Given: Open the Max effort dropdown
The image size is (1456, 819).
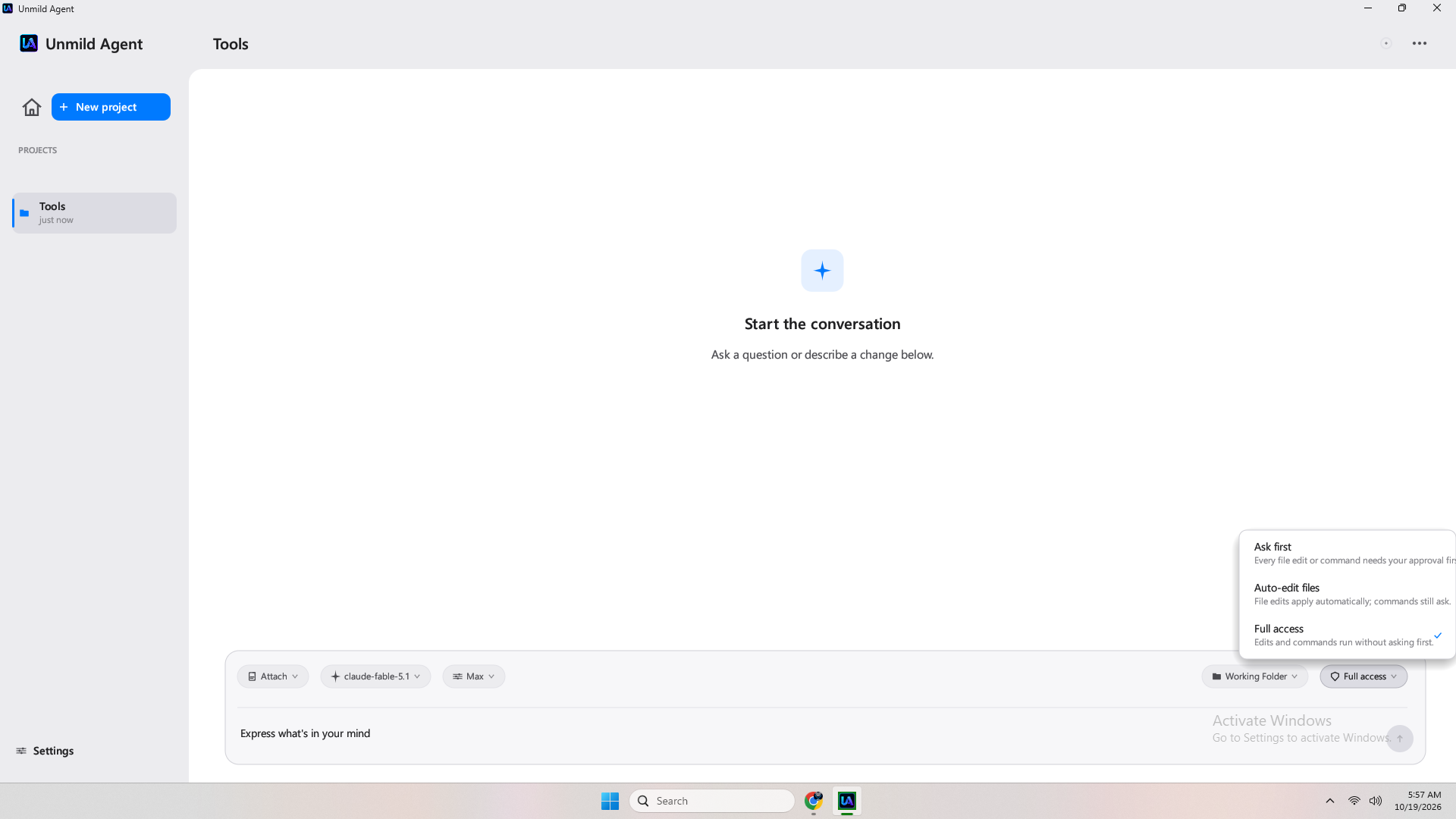Looking at the screenshot, I should 474,676.
